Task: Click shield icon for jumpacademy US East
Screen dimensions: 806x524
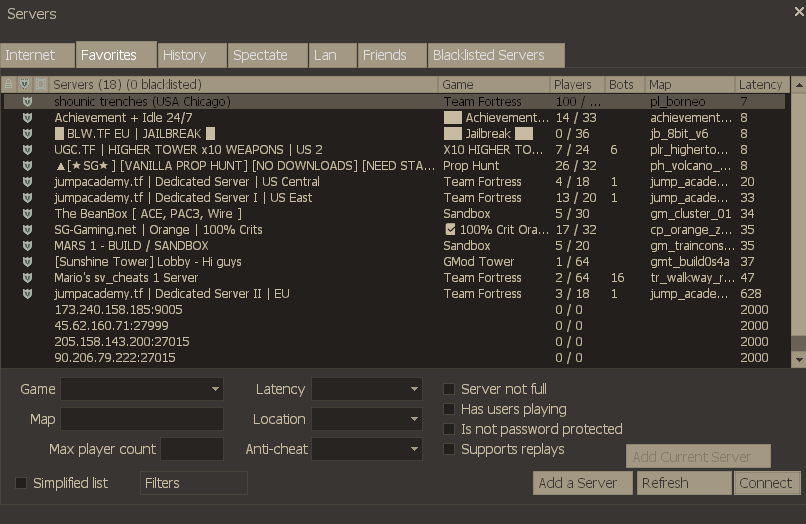Action: coord(27,197)
